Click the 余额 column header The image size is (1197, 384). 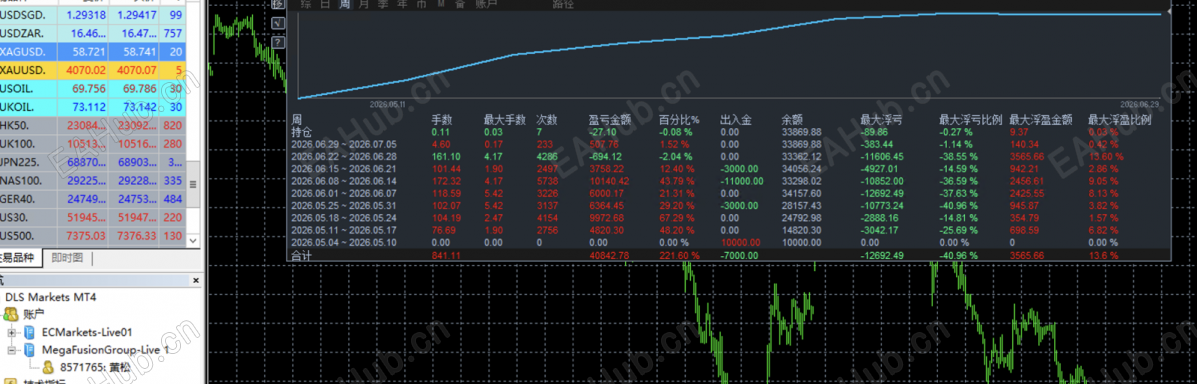792,120
